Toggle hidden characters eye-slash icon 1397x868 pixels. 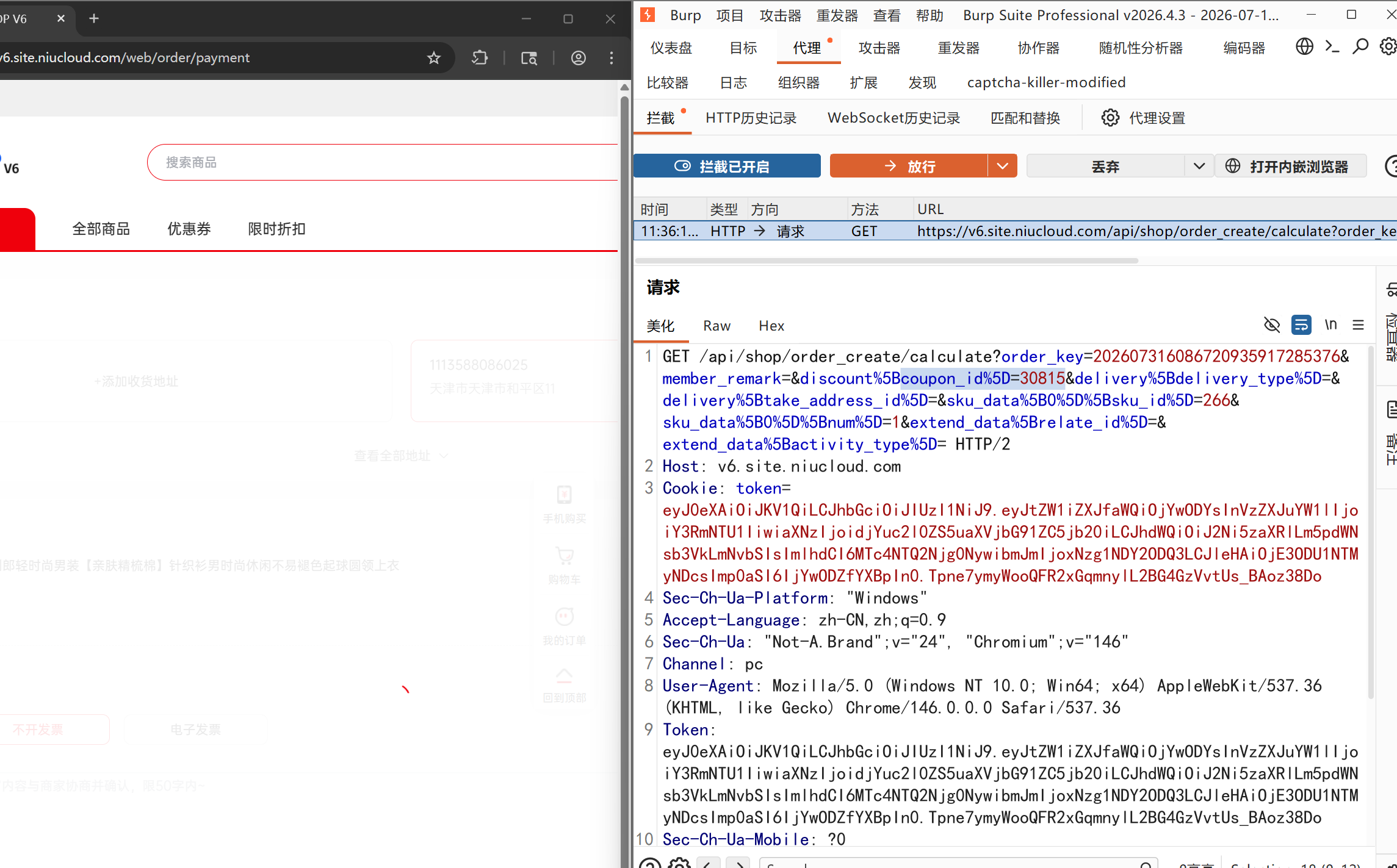pos(1272,325)
